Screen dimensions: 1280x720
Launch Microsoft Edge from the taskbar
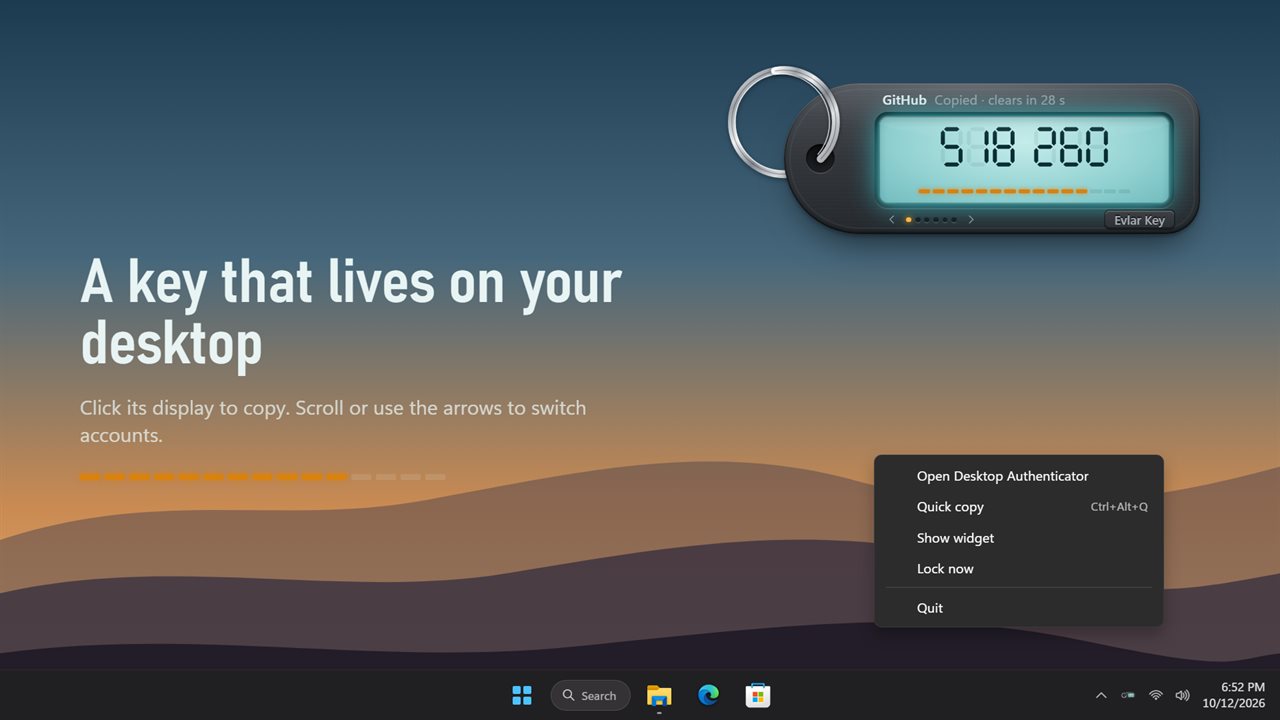pyautogui.click(x=708, y=695)
